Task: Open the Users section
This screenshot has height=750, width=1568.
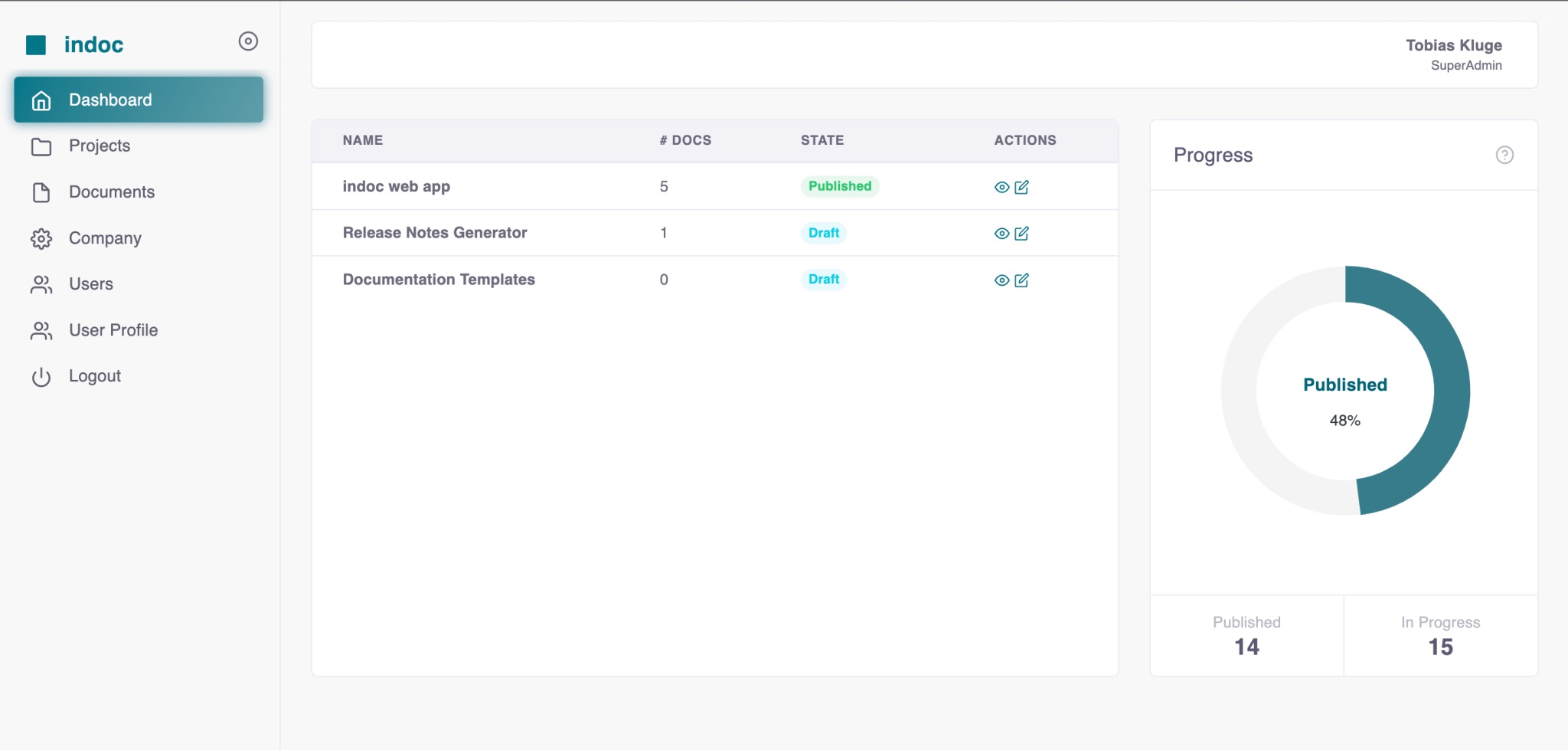Action: point(91,283)
